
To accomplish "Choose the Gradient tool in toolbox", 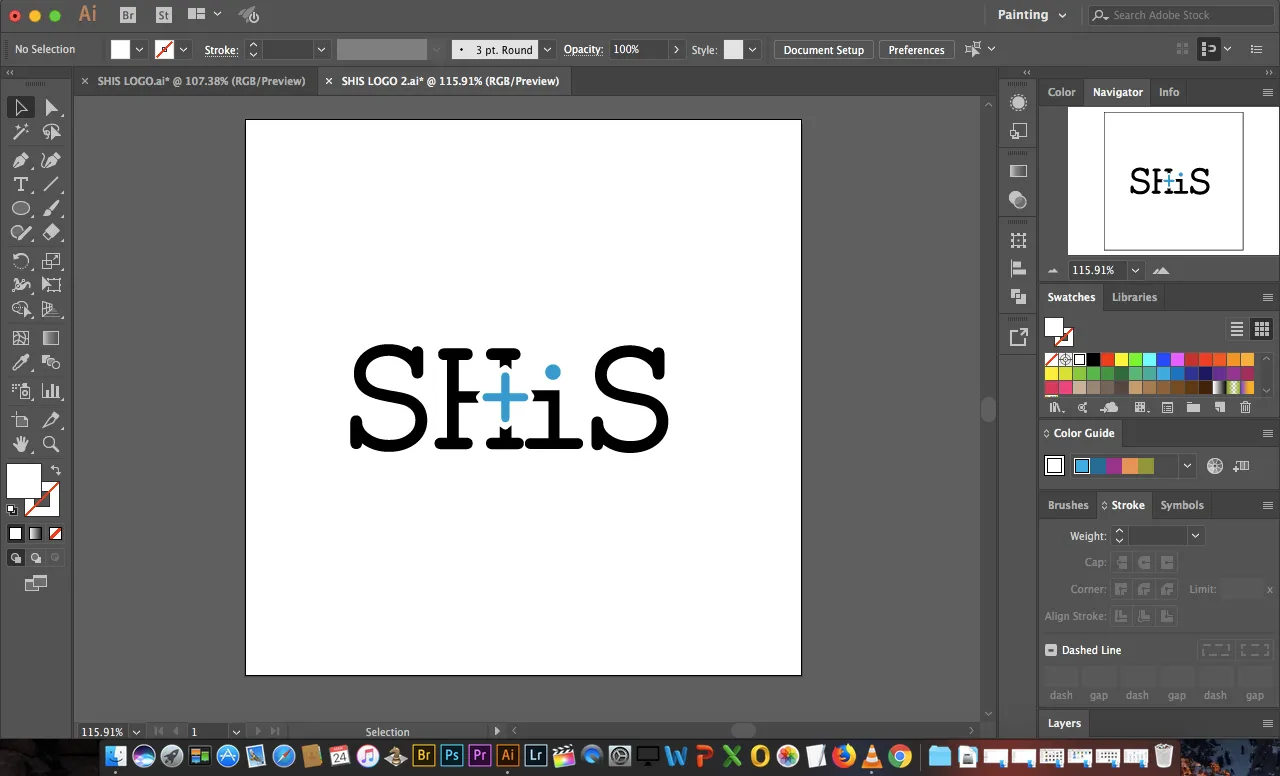I will tap(52, 338).
